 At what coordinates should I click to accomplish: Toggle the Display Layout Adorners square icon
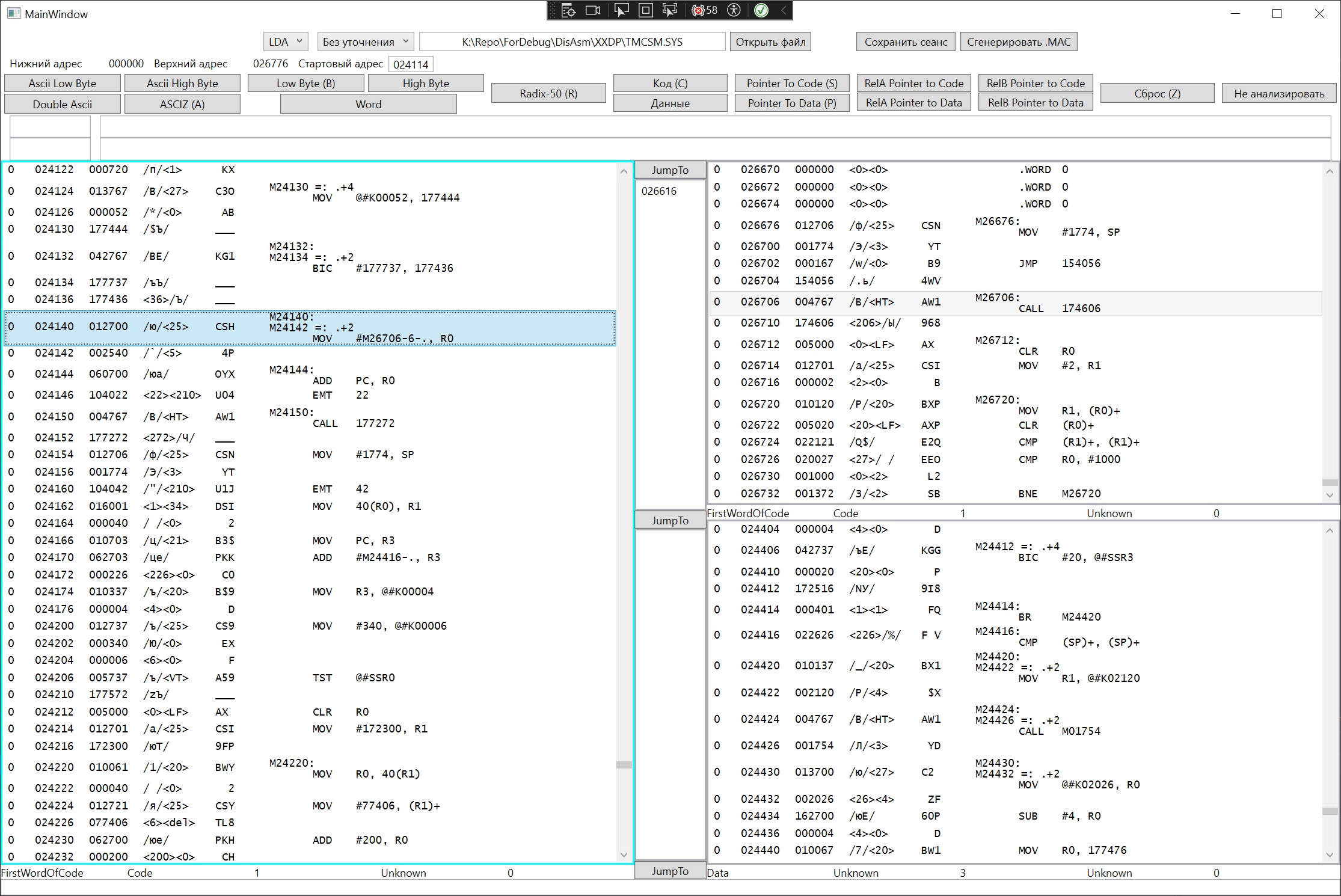646,10
